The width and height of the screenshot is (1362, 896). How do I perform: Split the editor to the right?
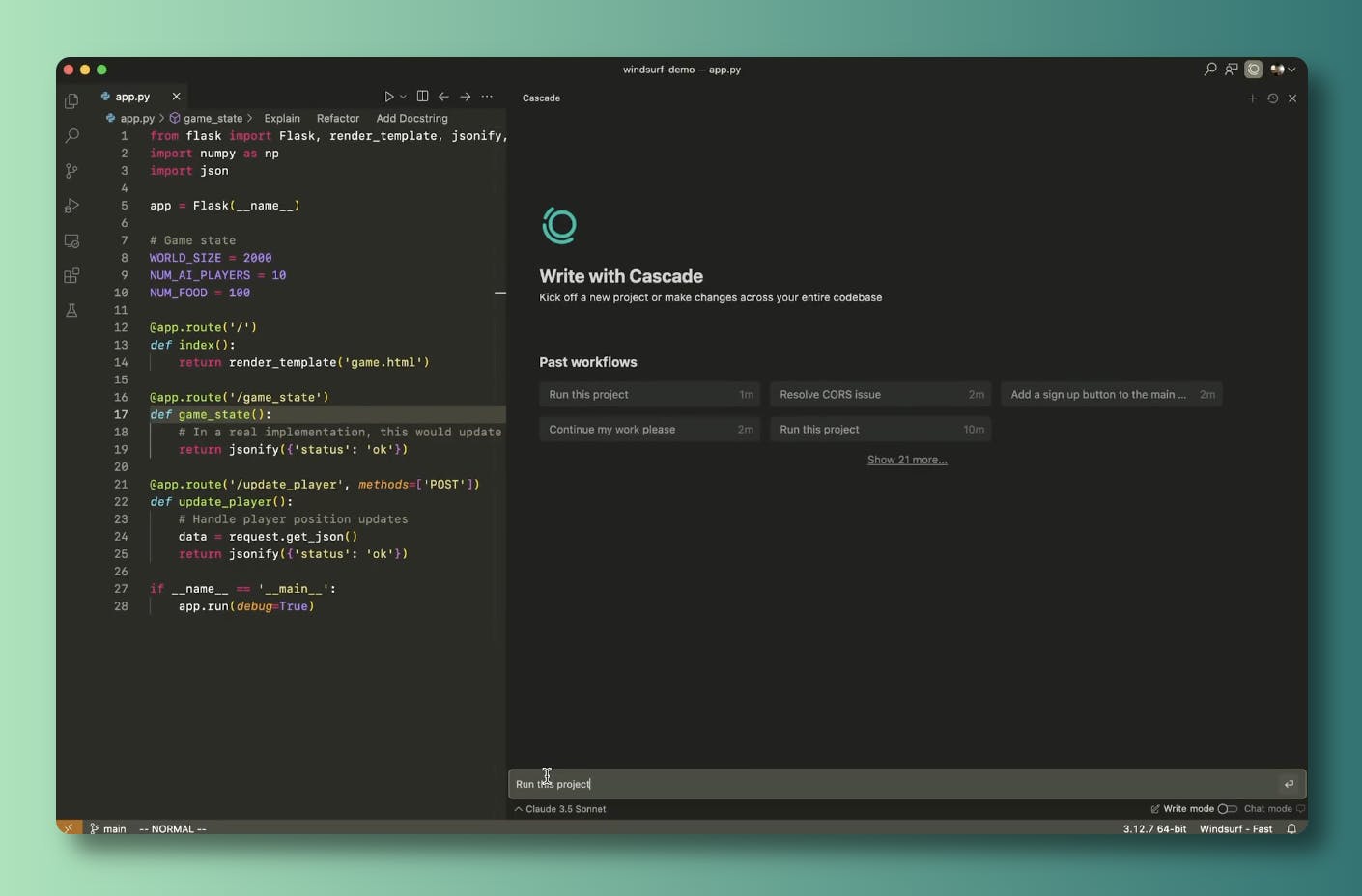(422, 97)
